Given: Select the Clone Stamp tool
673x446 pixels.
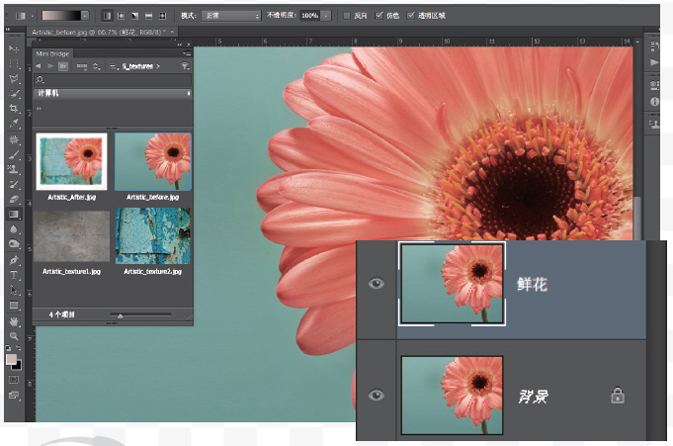Looking at the screenshot, I should (x=14, y=169).
